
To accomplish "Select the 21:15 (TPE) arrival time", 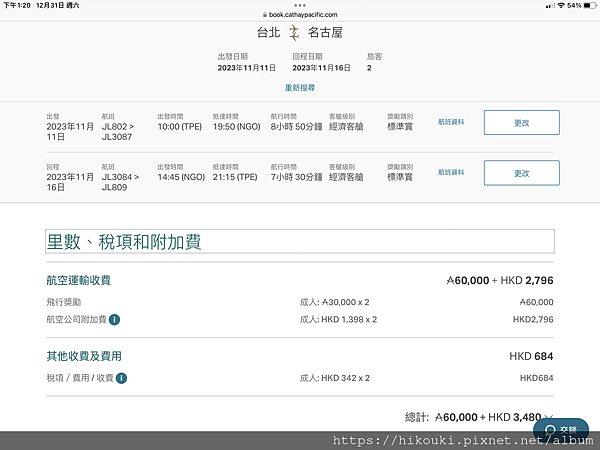I will [x=235, y=177].
